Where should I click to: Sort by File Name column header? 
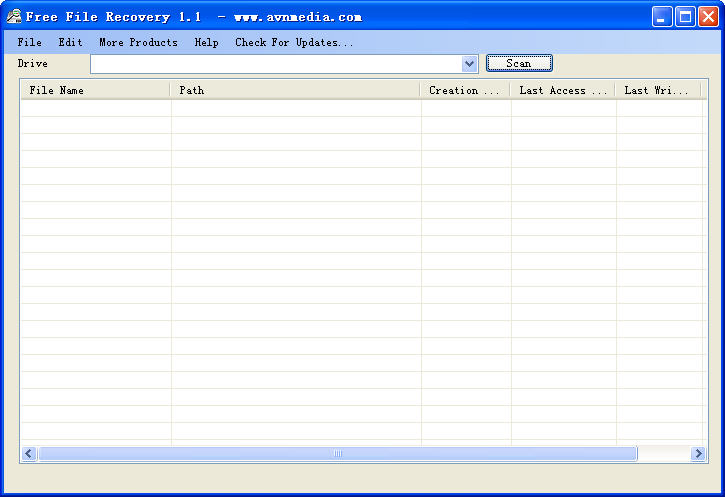click(x=95, y=90)
